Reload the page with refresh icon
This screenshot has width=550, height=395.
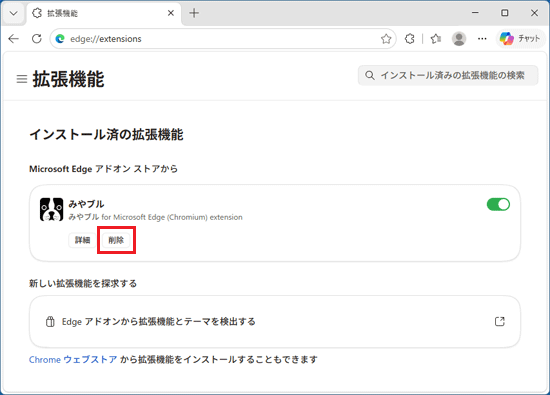tap(36, 39)
